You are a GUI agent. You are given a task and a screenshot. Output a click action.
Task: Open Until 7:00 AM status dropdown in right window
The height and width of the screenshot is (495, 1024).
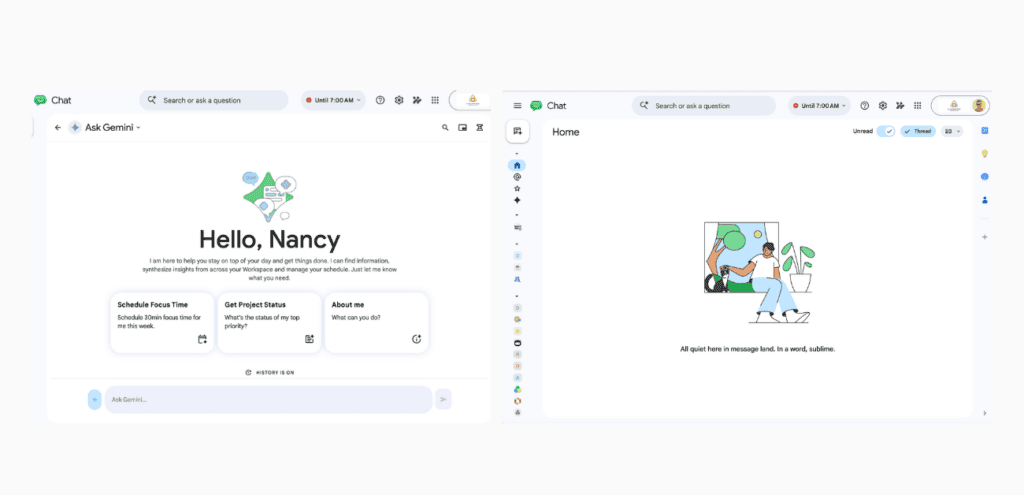820,106
